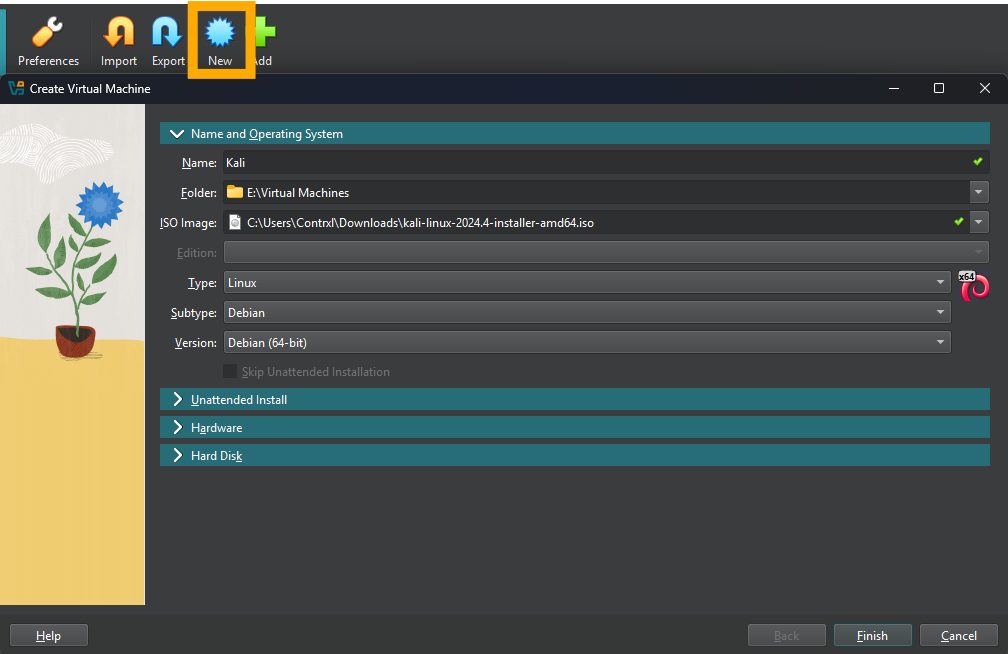The width and height of the screenshot is (1008, 654).
Task: Click the Cancel button
Action: pyautogui.click(x=959, y=635)
